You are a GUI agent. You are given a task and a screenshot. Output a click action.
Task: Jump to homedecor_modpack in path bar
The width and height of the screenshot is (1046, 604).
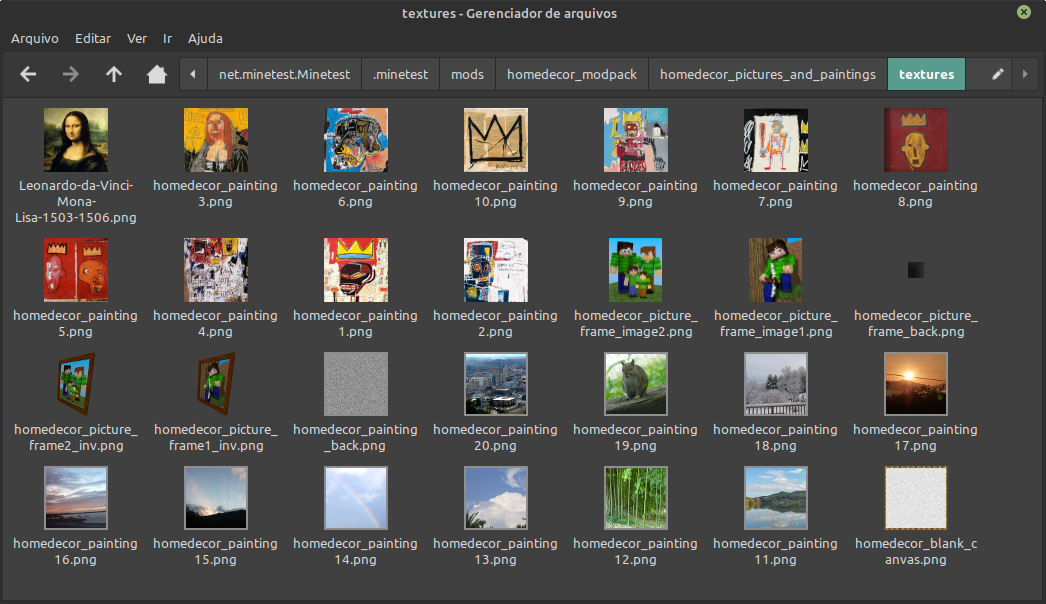[572, 74]
